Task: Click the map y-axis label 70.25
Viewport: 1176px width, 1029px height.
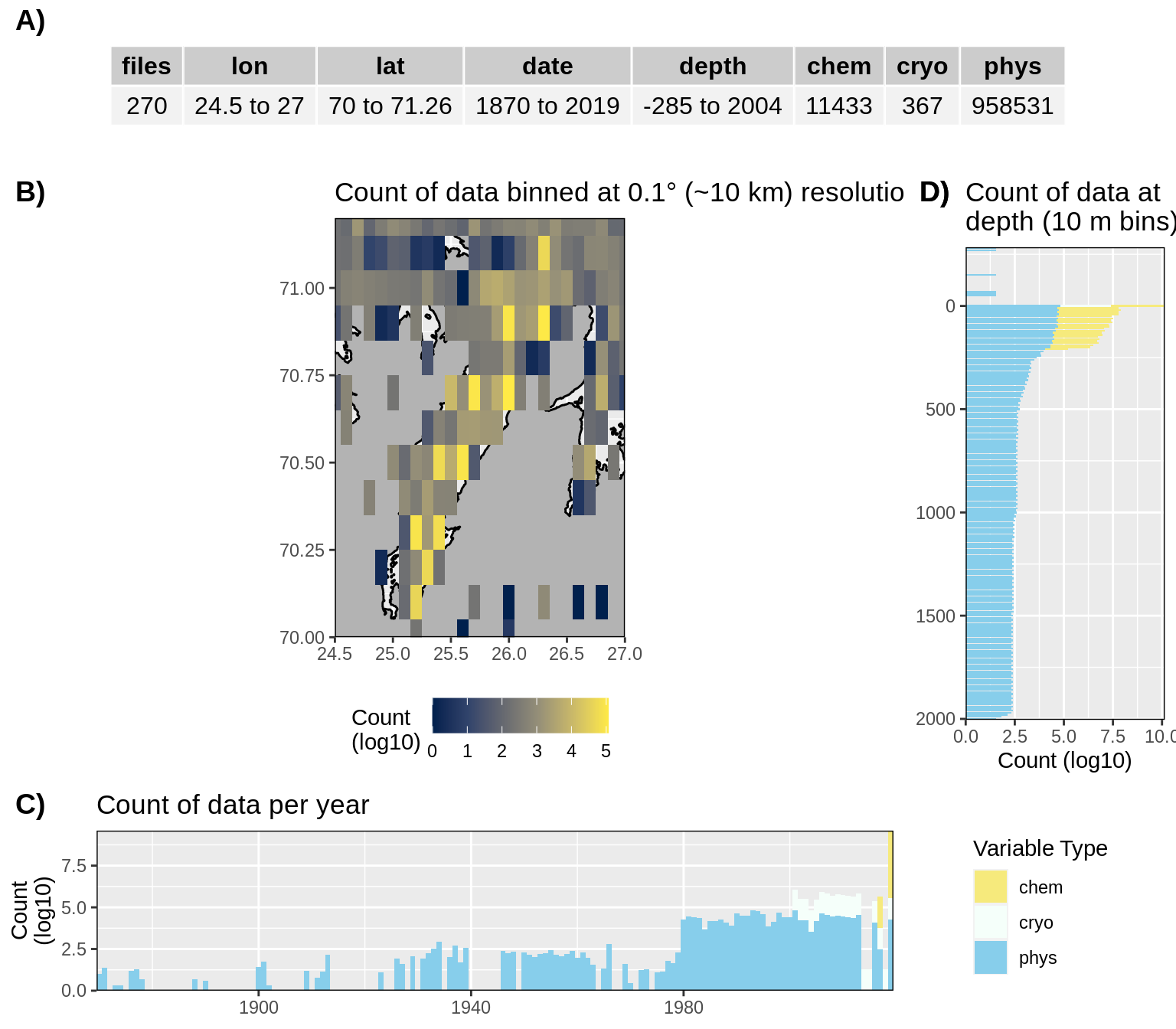Action: pyautogui.click(x=302, y=550)
